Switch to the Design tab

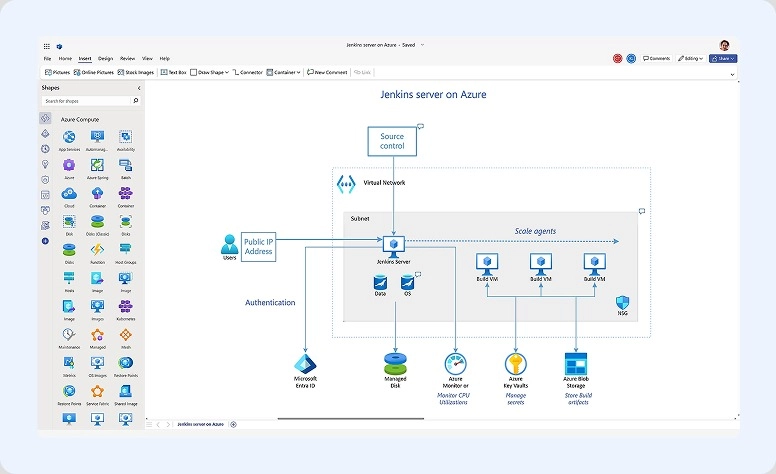click(x=105, y=58)
